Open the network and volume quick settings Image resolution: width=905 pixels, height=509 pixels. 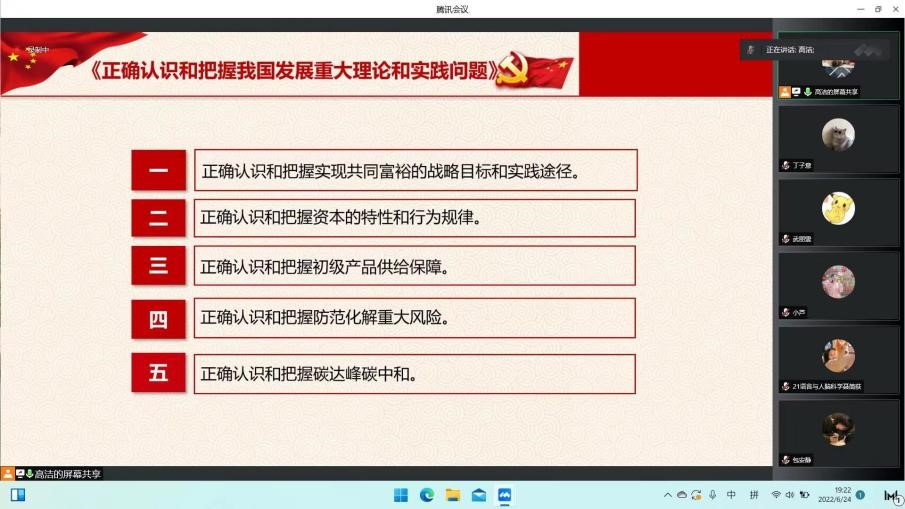(789, 495)
